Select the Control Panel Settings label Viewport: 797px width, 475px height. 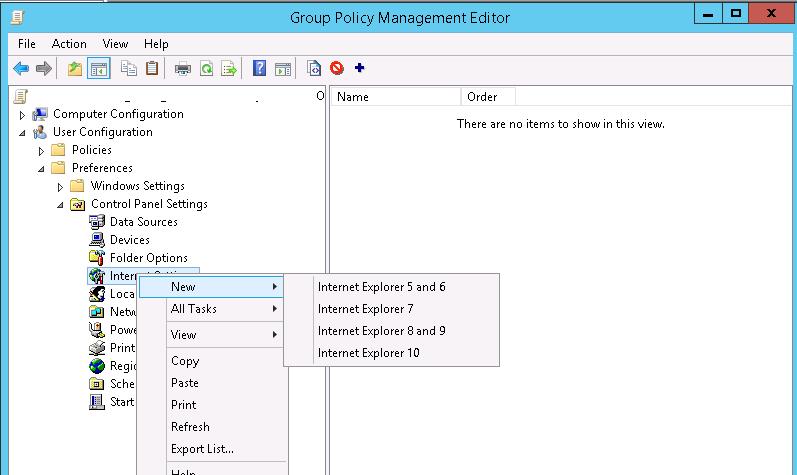click(x=149, y=204)
